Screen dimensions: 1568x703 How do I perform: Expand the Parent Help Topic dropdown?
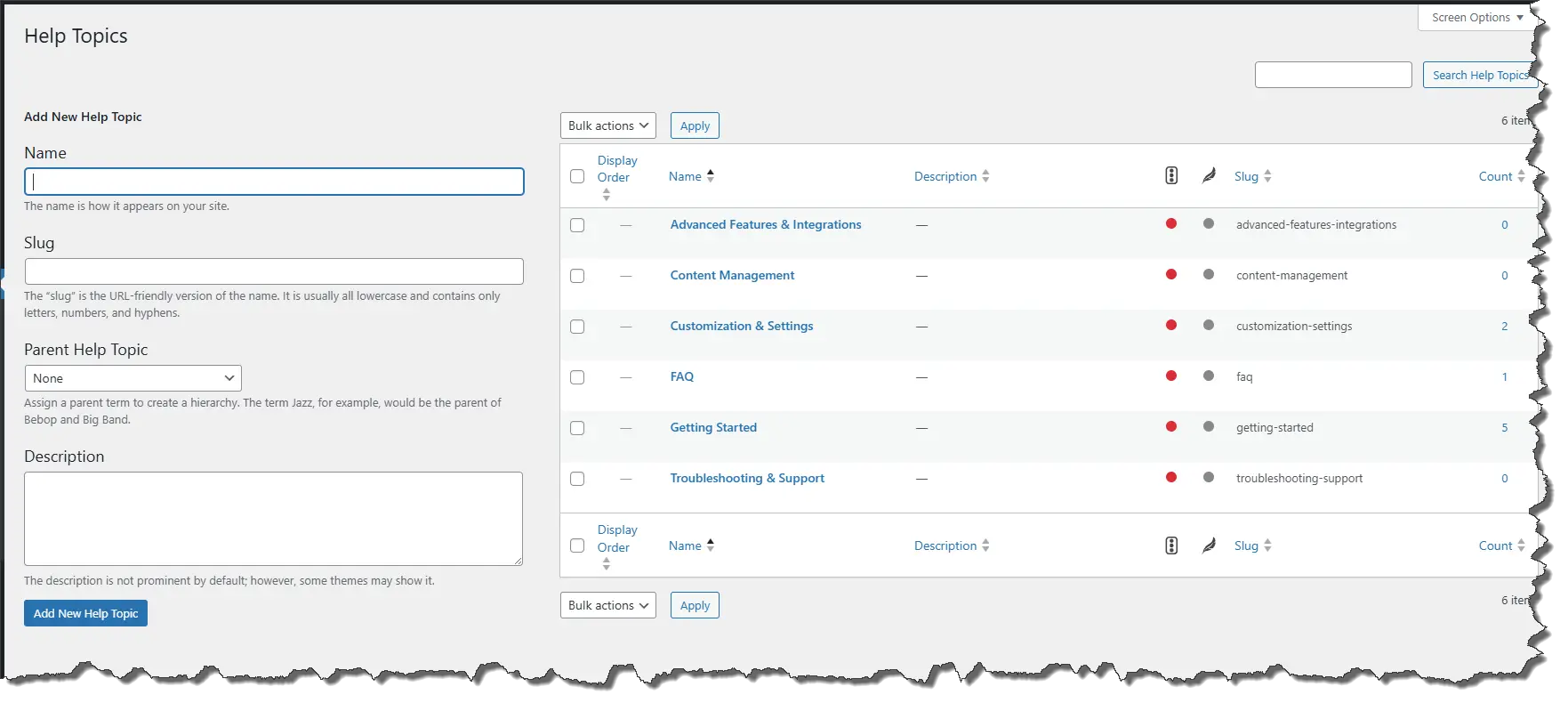point(133,378)
